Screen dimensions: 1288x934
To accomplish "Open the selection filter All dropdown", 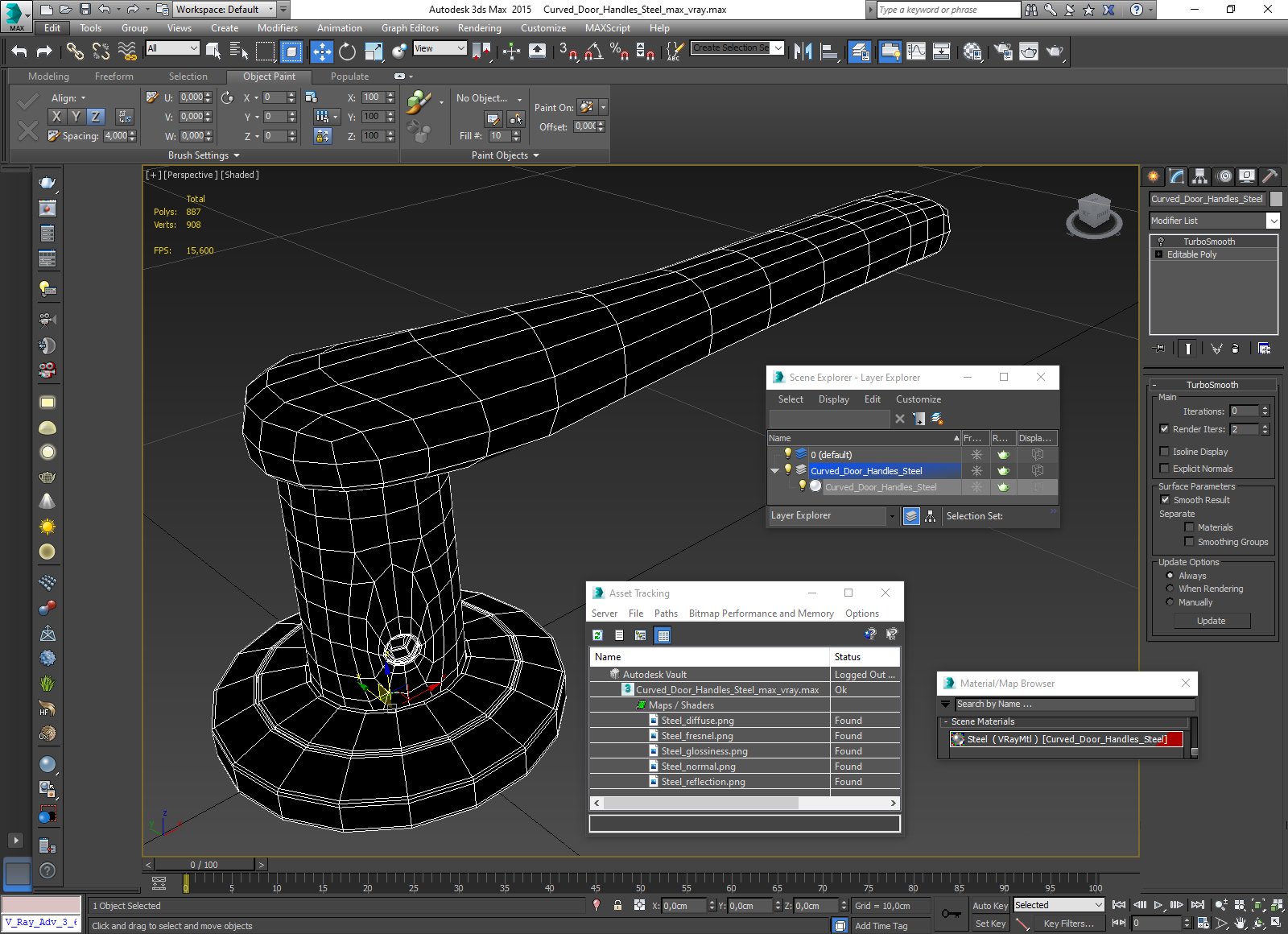I will pyautogui.click(x=171, y=48).
